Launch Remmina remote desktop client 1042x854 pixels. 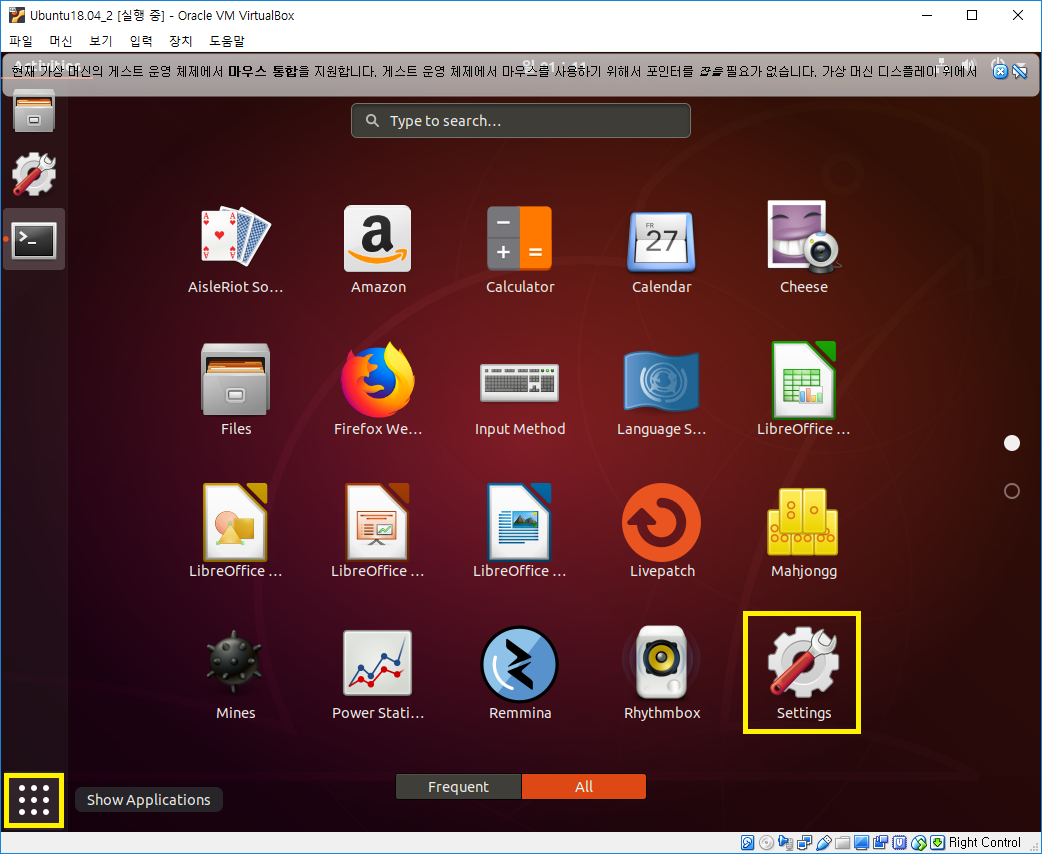pos(520,675)
